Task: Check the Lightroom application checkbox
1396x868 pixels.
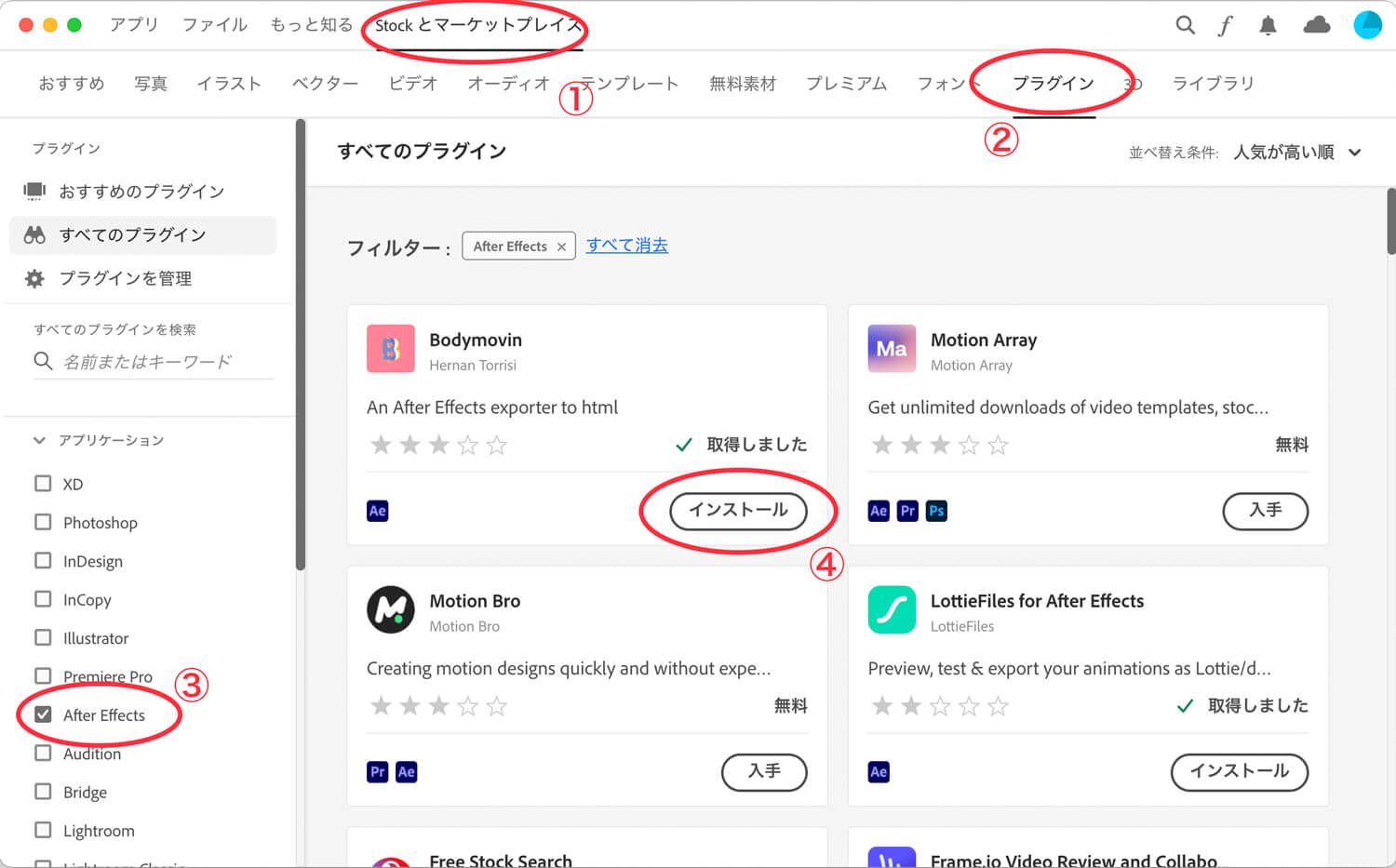Action: click(43, 830)
